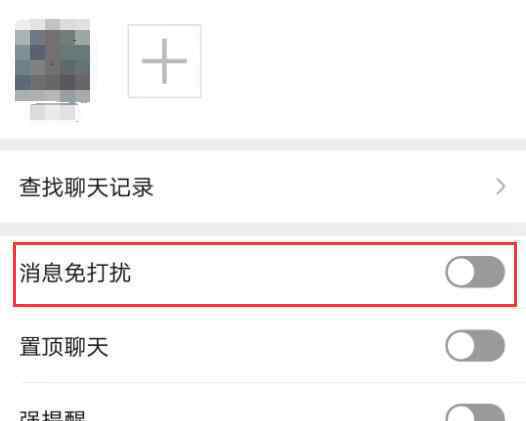Click the blurred name under the avatar

coord(54,112)
